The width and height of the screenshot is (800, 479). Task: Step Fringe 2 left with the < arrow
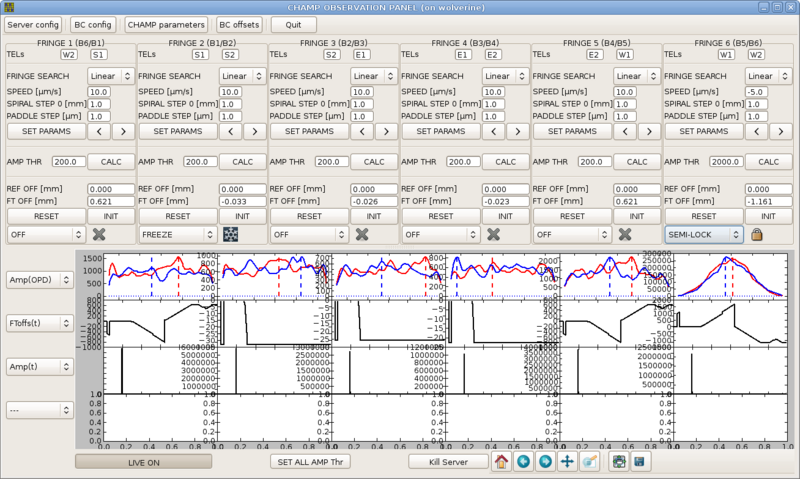coord(231,131)
